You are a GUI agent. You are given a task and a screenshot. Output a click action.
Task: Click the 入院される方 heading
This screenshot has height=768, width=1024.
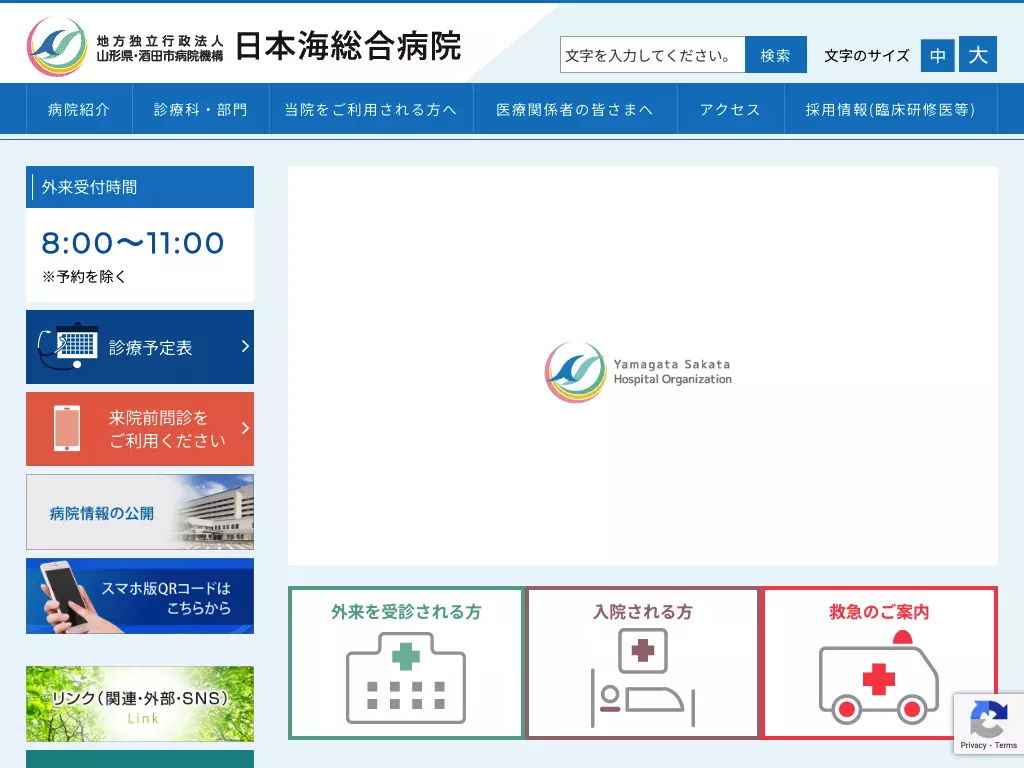[643, 612]
